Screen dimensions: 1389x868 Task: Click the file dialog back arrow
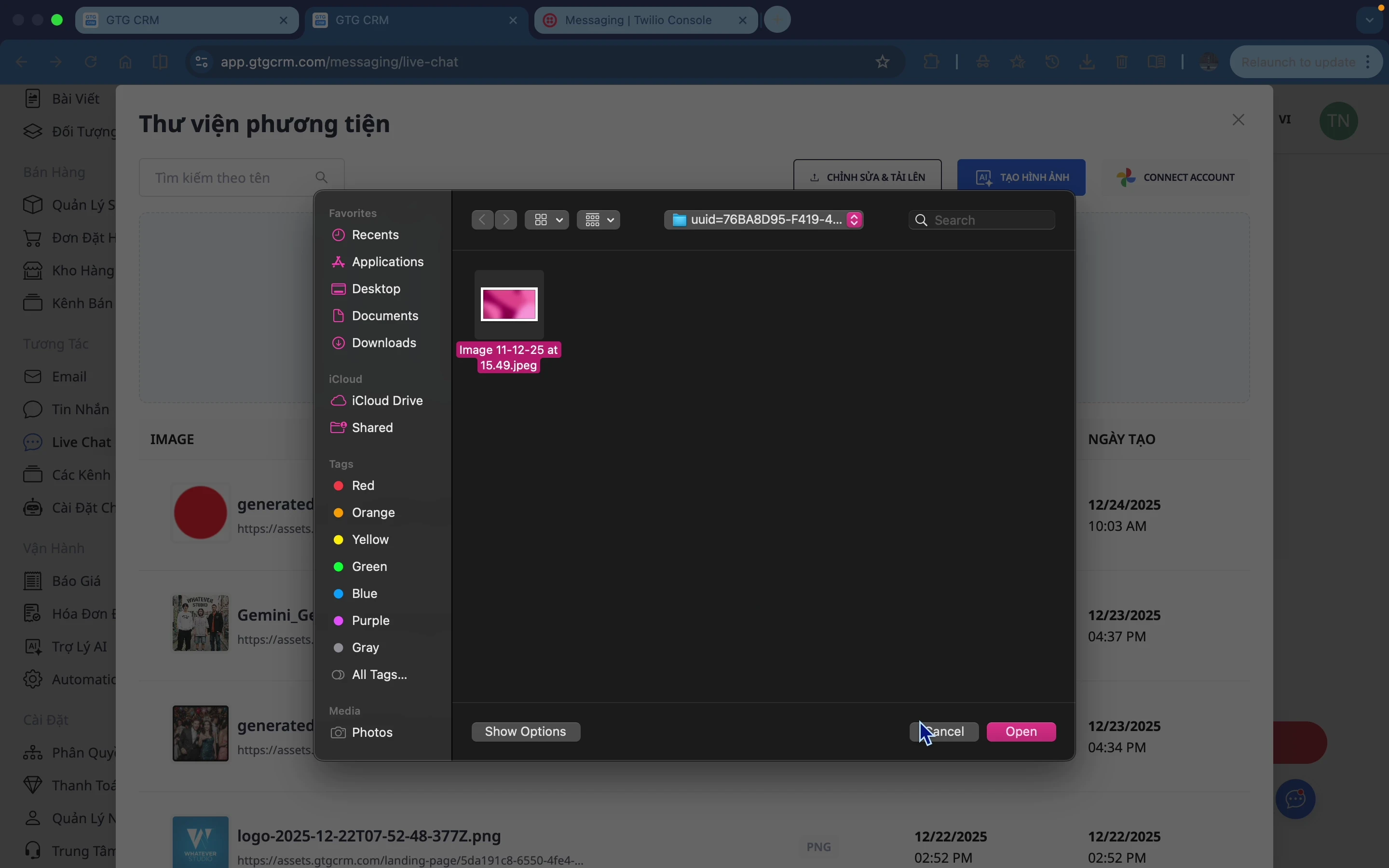pyautogui.click(x=483, y=220)
